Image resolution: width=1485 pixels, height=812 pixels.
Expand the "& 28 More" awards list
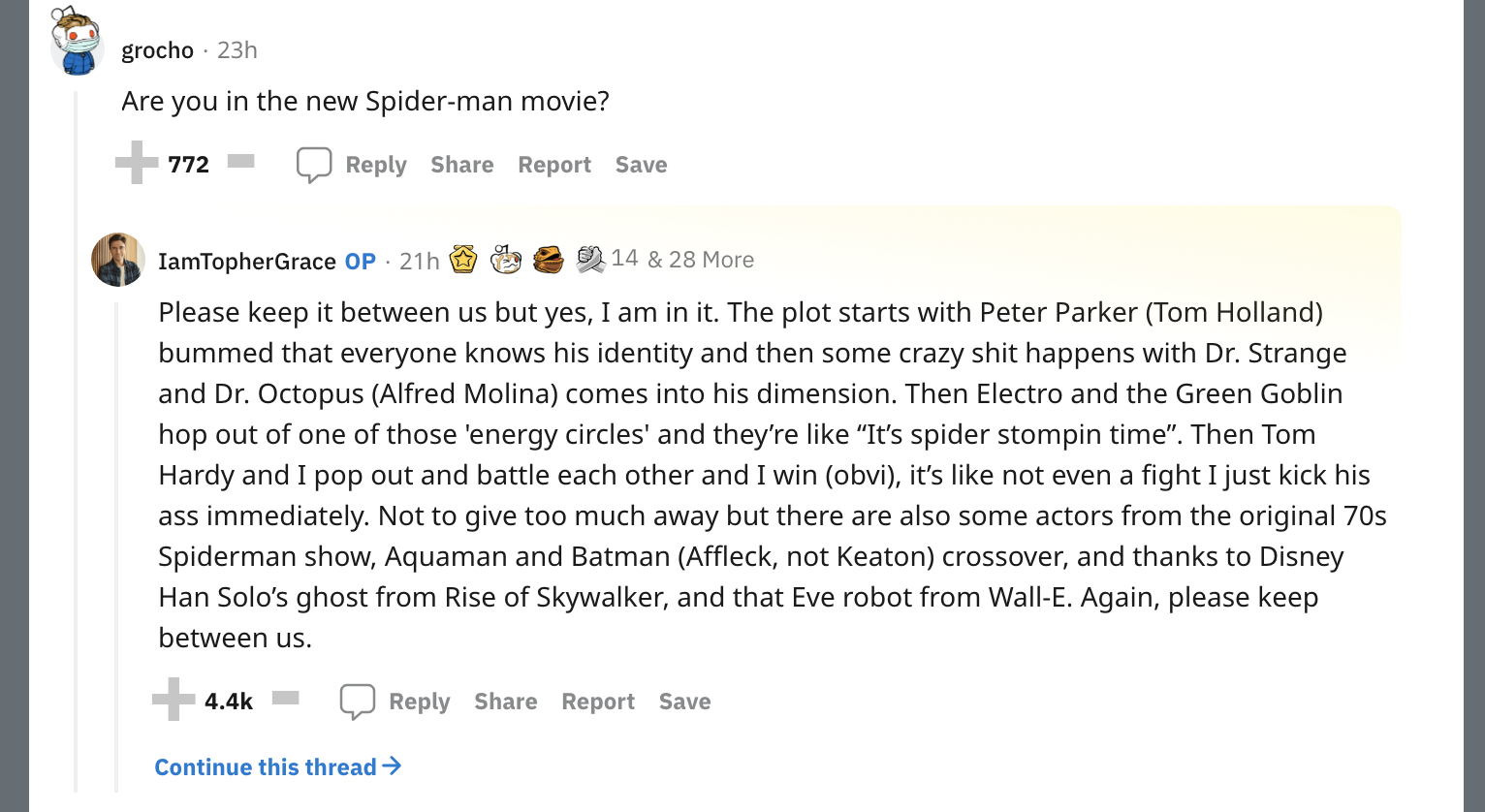point(701,260)
